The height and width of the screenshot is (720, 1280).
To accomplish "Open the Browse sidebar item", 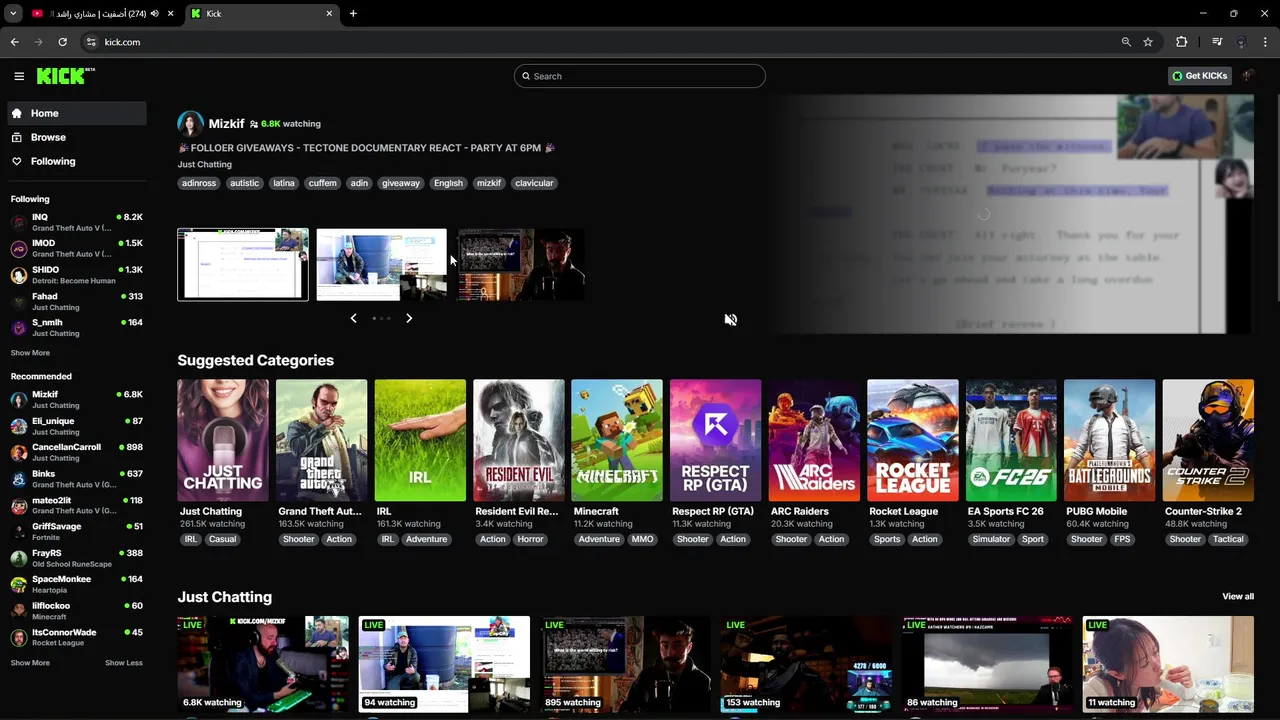I will click(77, 137).
